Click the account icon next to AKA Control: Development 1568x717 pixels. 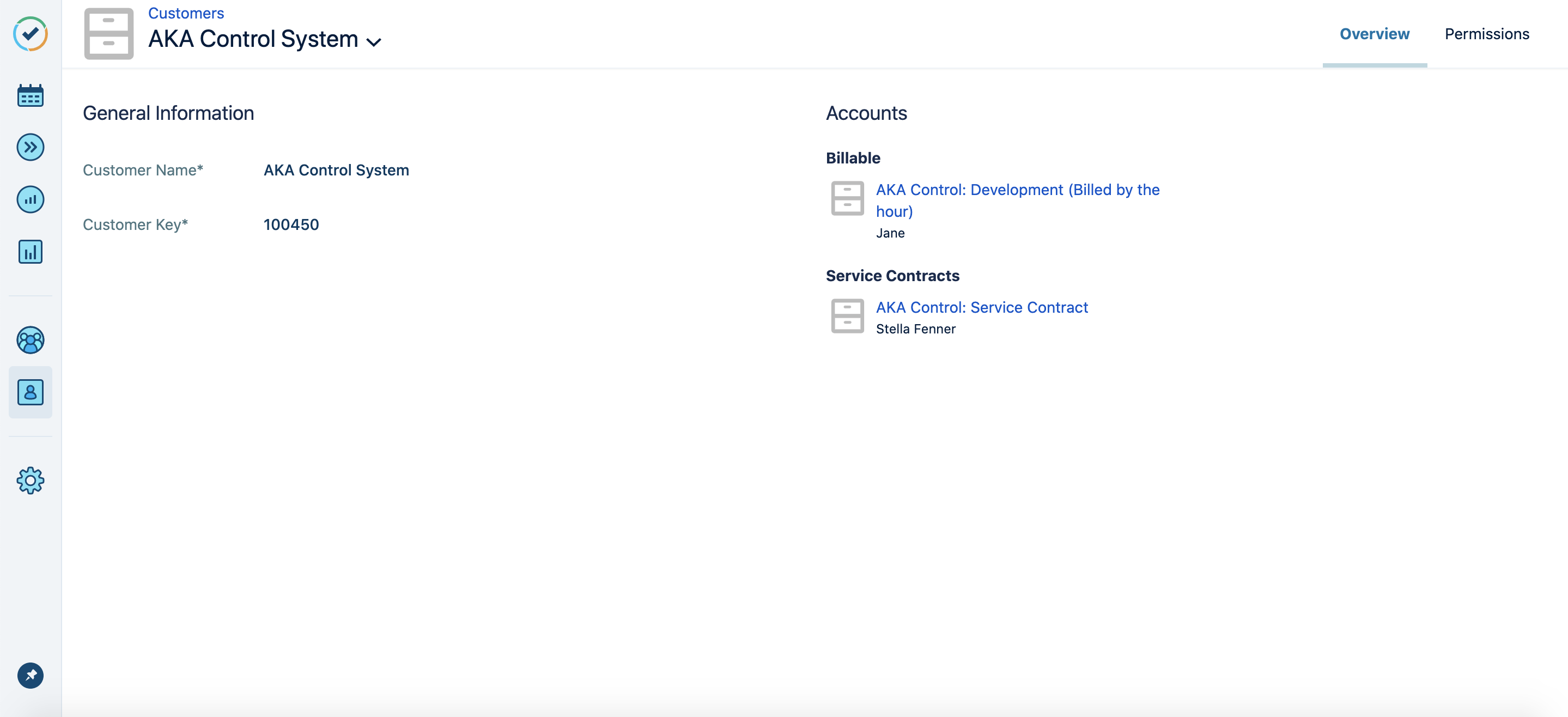(847, 198)
